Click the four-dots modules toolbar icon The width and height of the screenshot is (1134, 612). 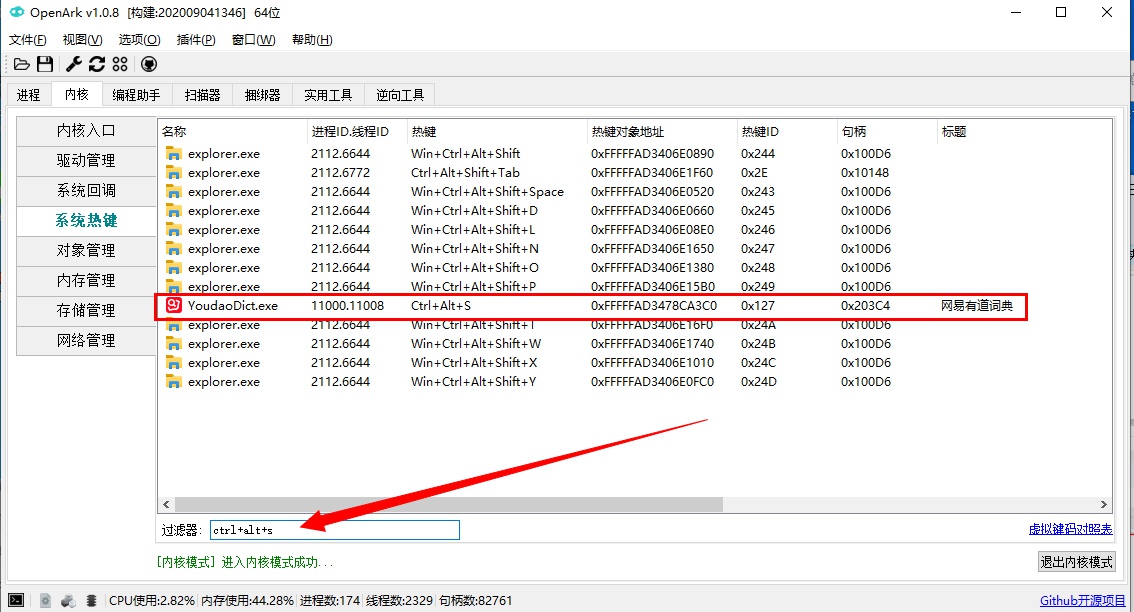[120, 63]
